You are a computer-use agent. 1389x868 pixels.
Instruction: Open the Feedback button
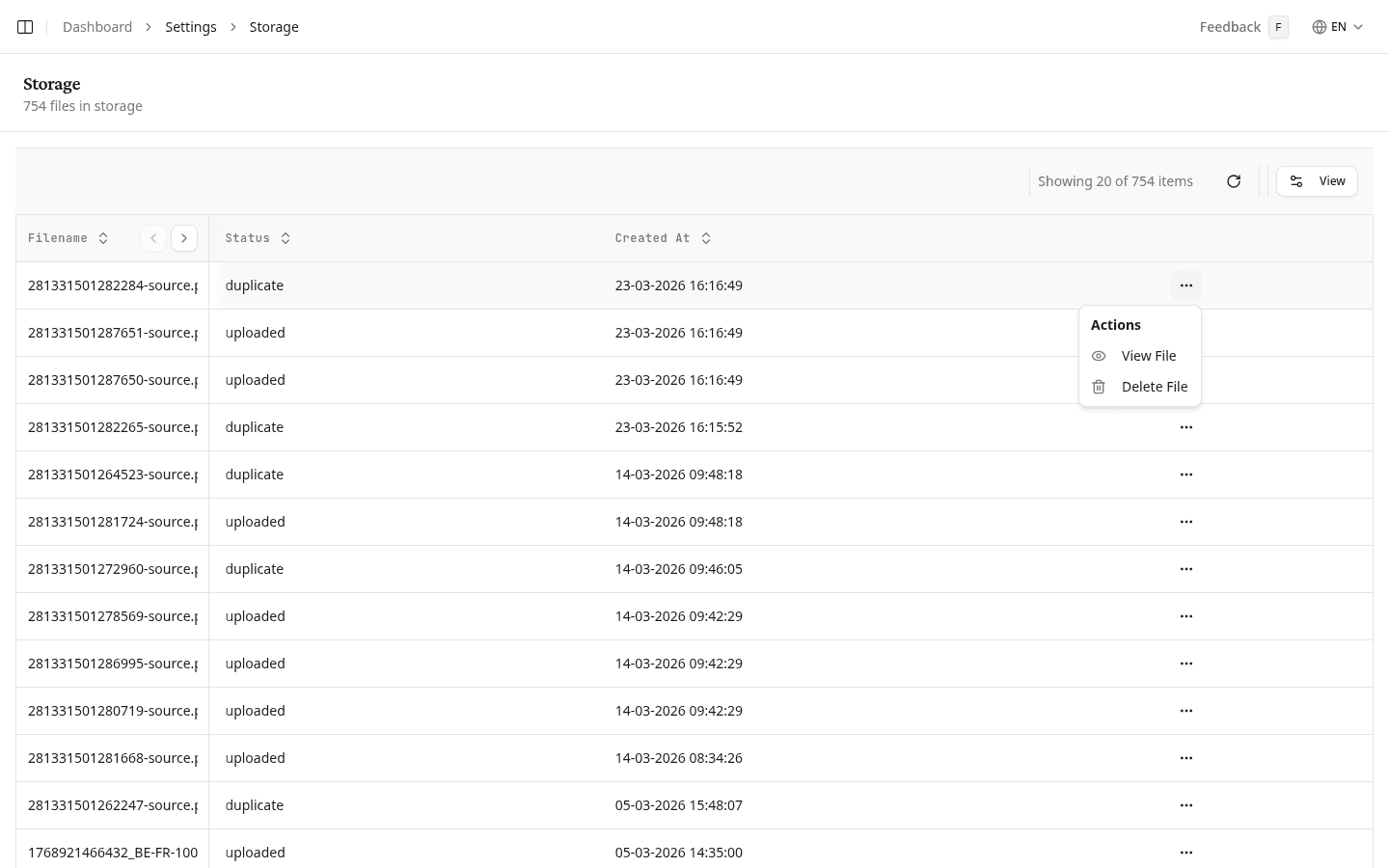coord(1243,27)
